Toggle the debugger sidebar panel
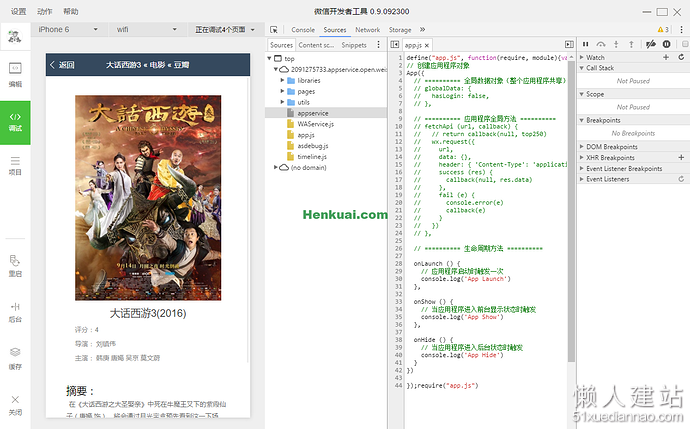 pos(569,44)
